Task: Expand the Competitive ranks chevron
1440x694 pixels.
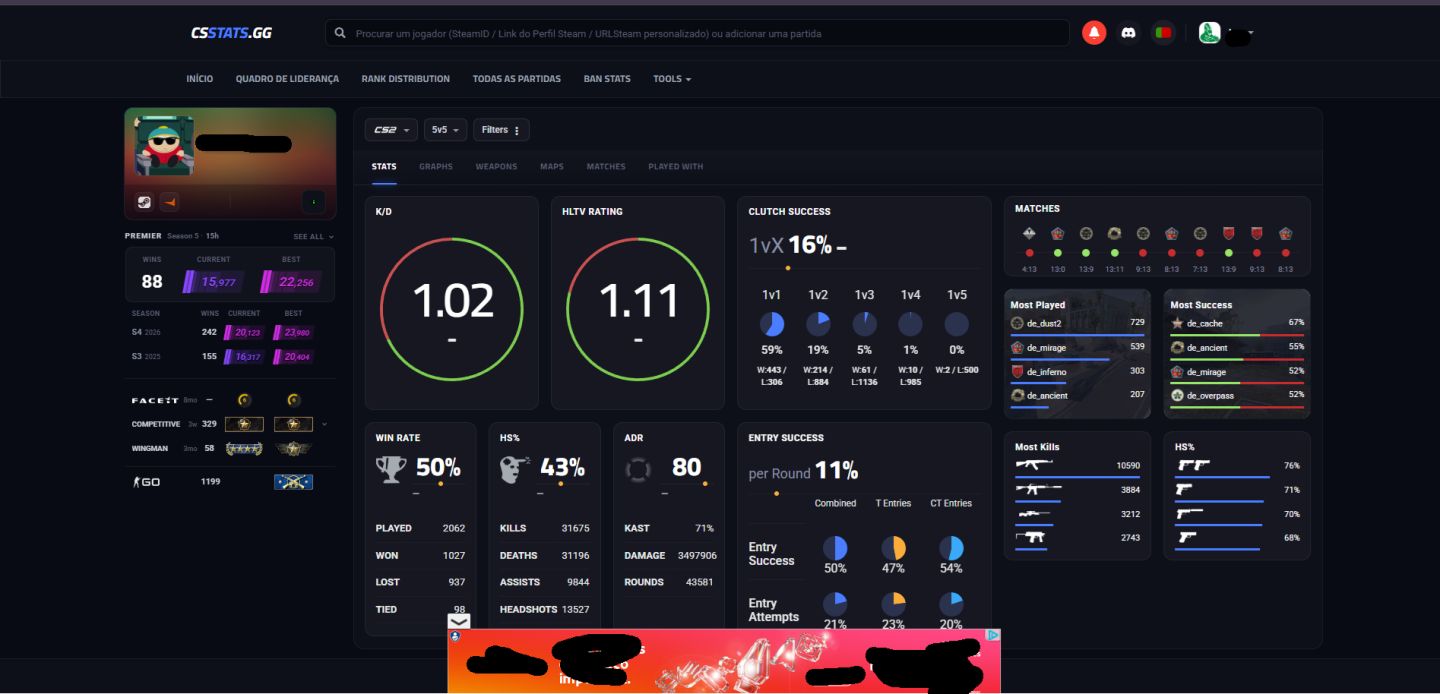Action: (x=324, y=424)
